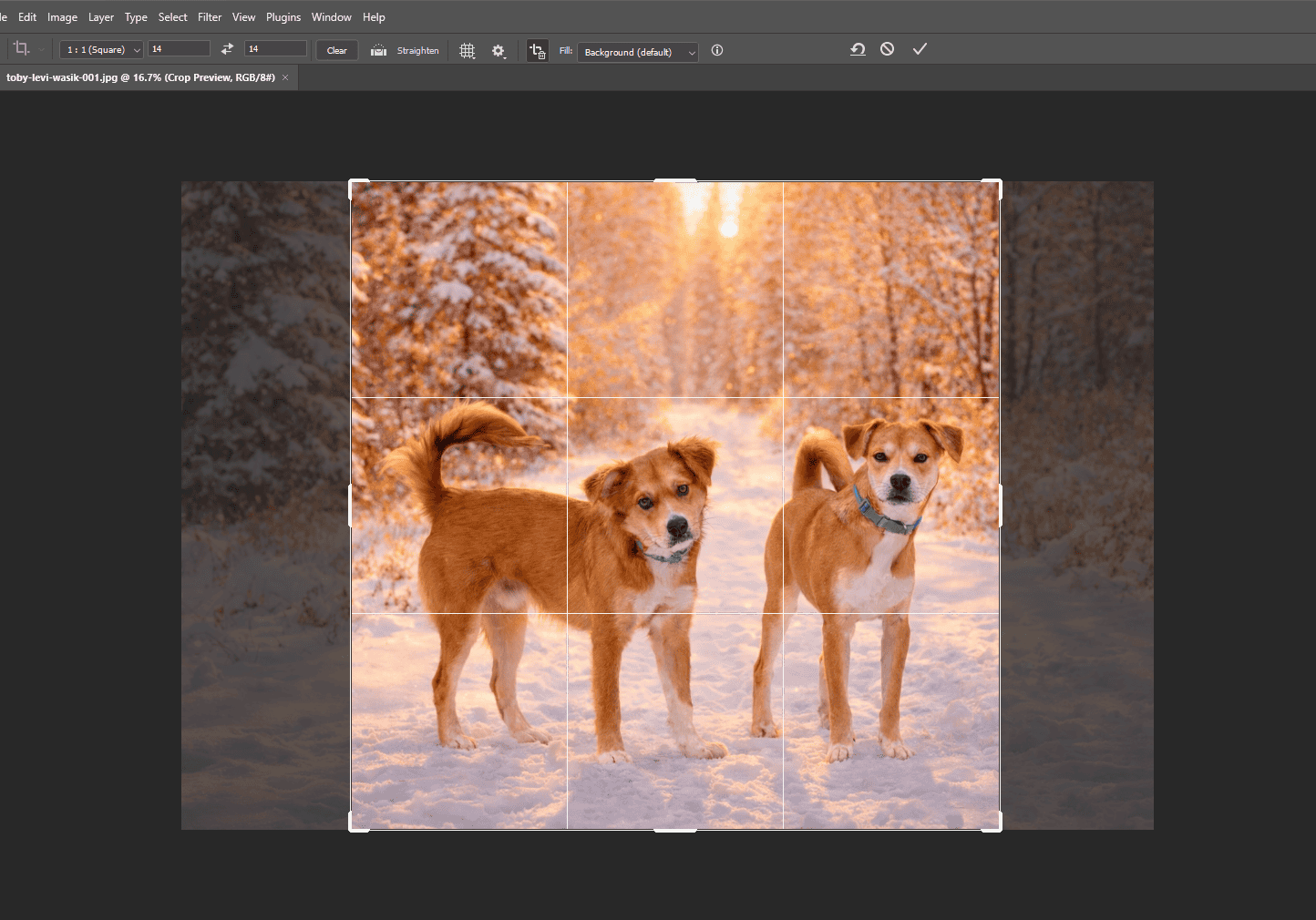1316x920 pixels.
Task: Swap crop width and height values
Action: pos(227,48)
